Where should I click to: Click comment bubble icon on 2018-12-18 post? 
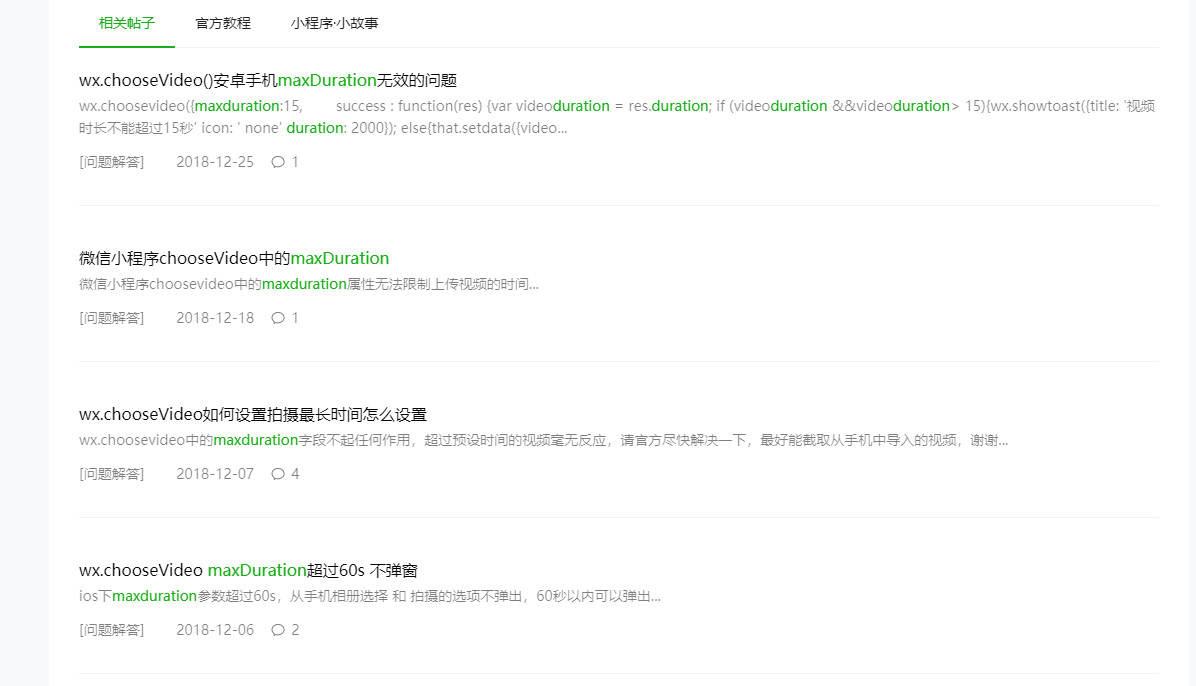click(x=278, y=317)
